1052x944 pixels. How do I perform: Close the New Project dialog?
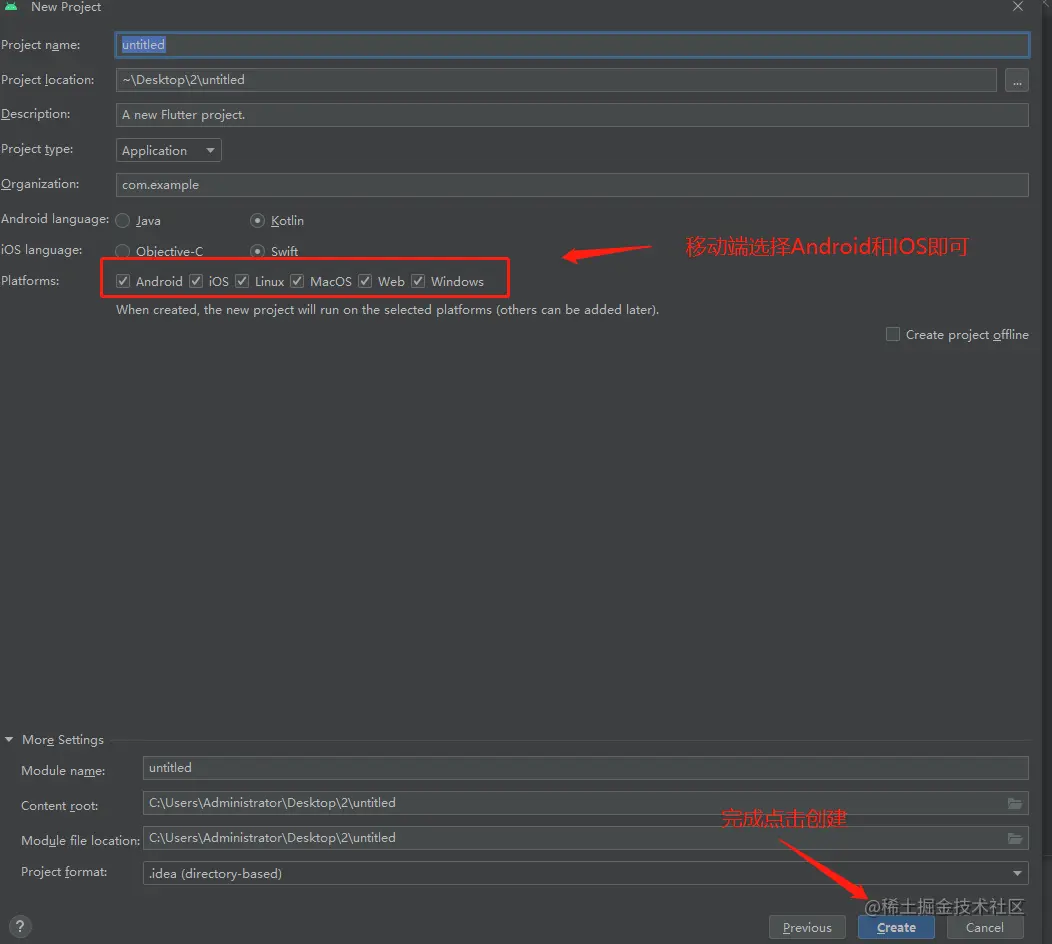tap(1018, 7)
